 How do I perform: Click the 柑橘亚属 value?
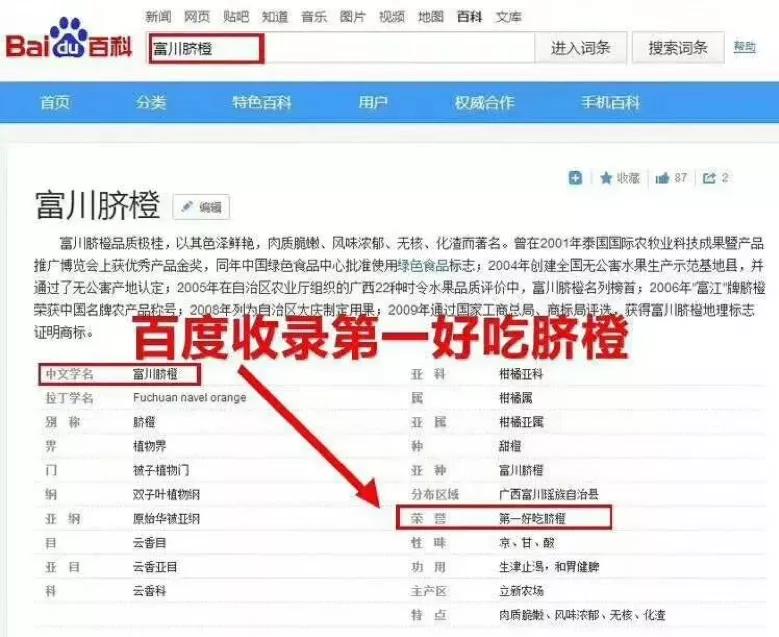(x=521, y=422)
